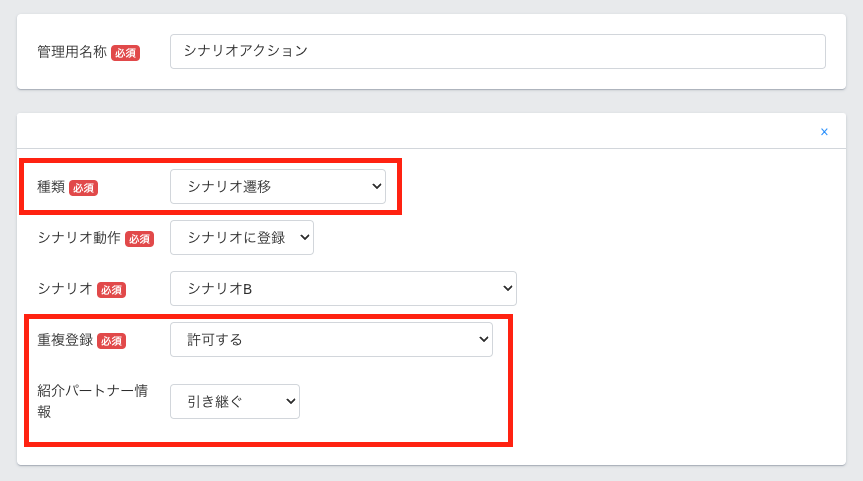Click the arrow on the 許可する select
The height and width of the screenshot is (481, 863).
coord(483,340)
